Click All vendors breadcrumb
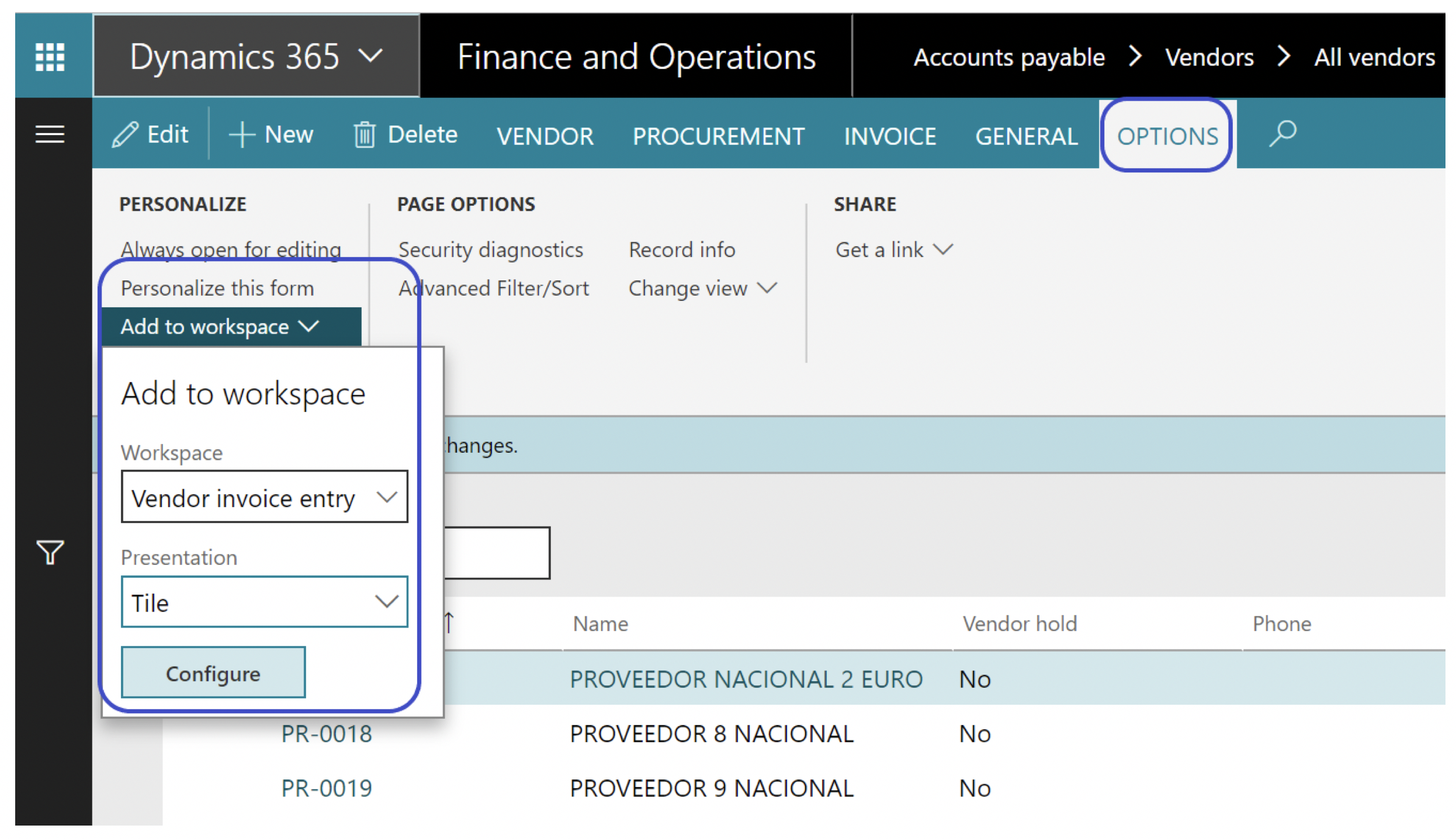 (1374, 57)
